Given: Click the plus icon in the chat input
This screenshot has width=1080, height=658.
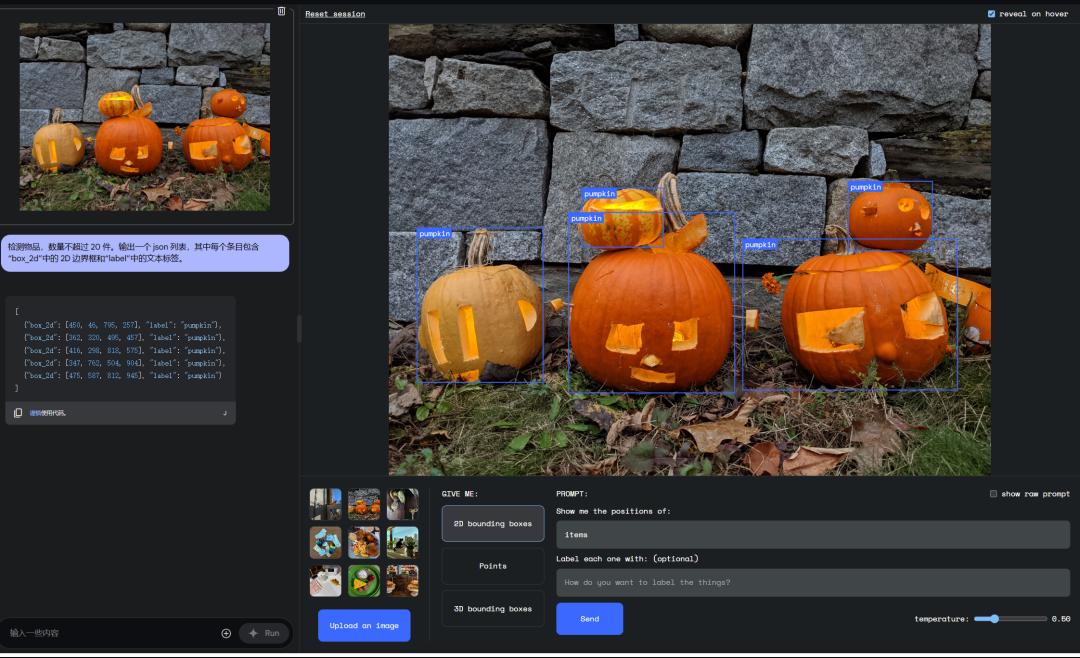Looking at the screenshot, I should click(x=226, y=633).
